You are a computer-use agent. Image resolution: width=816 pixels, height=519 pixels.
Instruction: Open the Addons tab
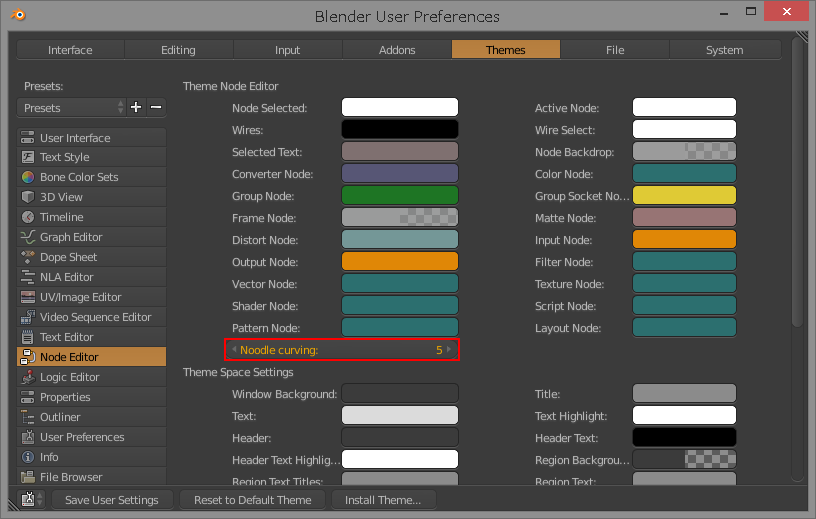point(397,50)
